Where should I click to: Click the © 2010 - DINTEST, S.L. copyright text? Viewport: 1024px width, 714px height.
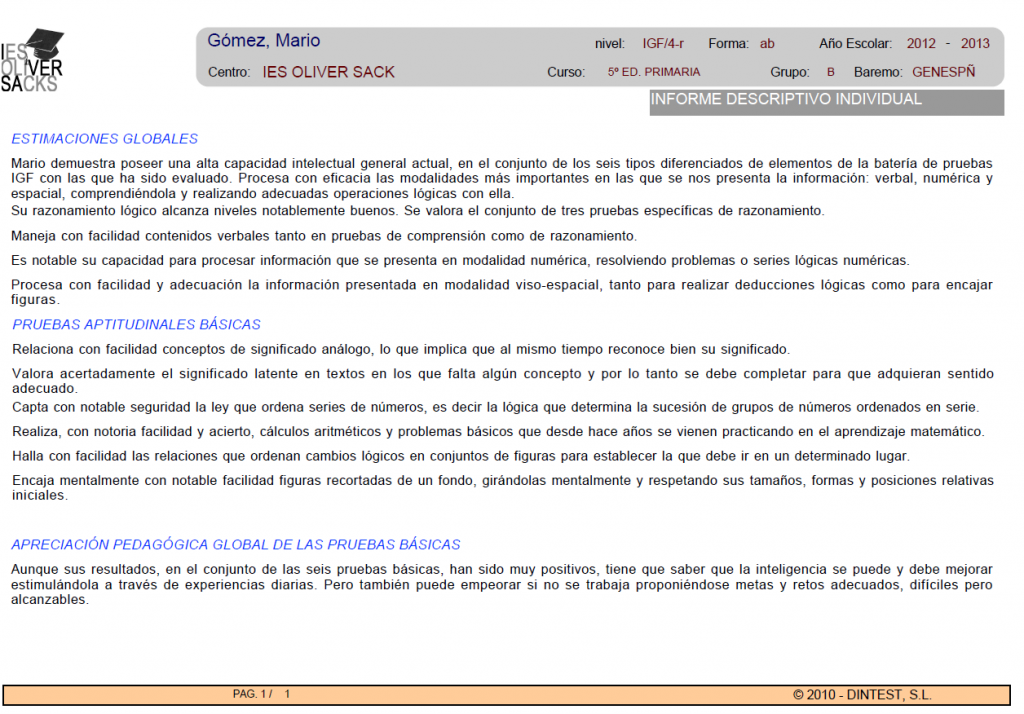click(x=862, y=694)
